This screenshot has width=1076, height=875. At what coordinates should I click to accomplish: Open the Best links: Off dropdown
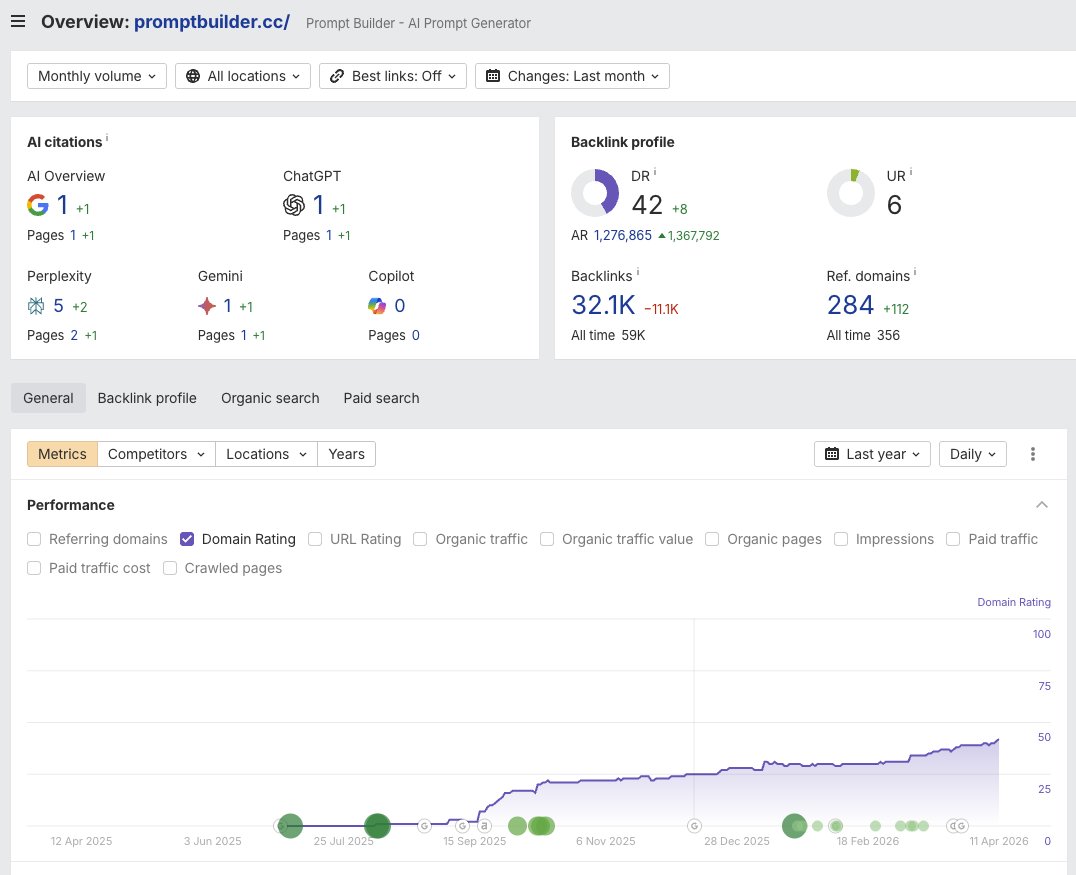coord(393,76)
